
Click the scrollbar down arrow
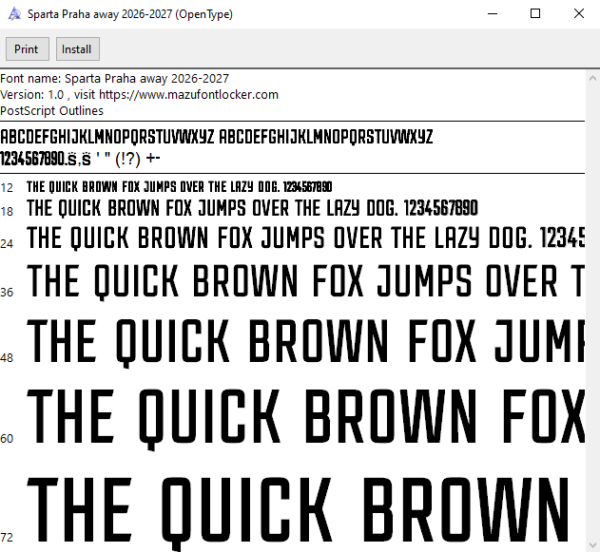pos(593,545)
